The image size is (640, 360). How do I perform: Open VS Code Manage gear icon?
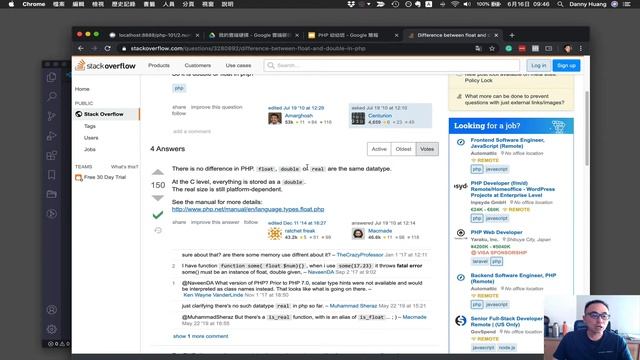(51, 329)
